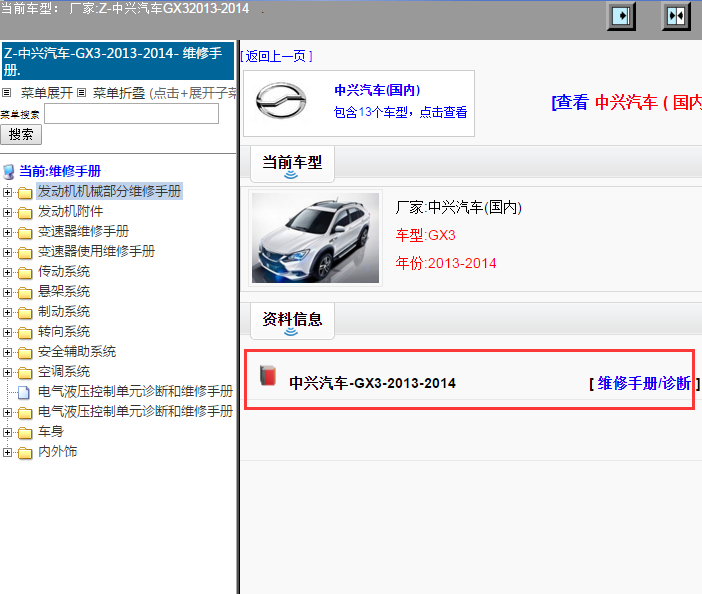Click folder icon of 车身
This screenshot has height=594, width=702.
[x=25, y=433]
